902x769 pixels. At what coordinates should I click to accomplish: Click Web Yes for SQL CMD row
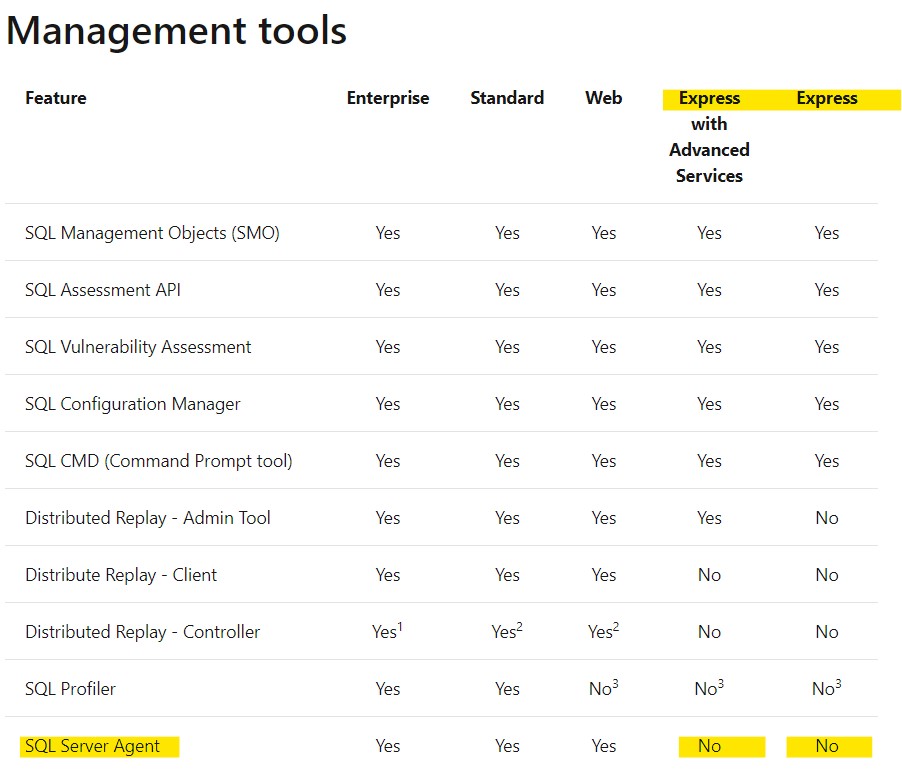point(603,461)
